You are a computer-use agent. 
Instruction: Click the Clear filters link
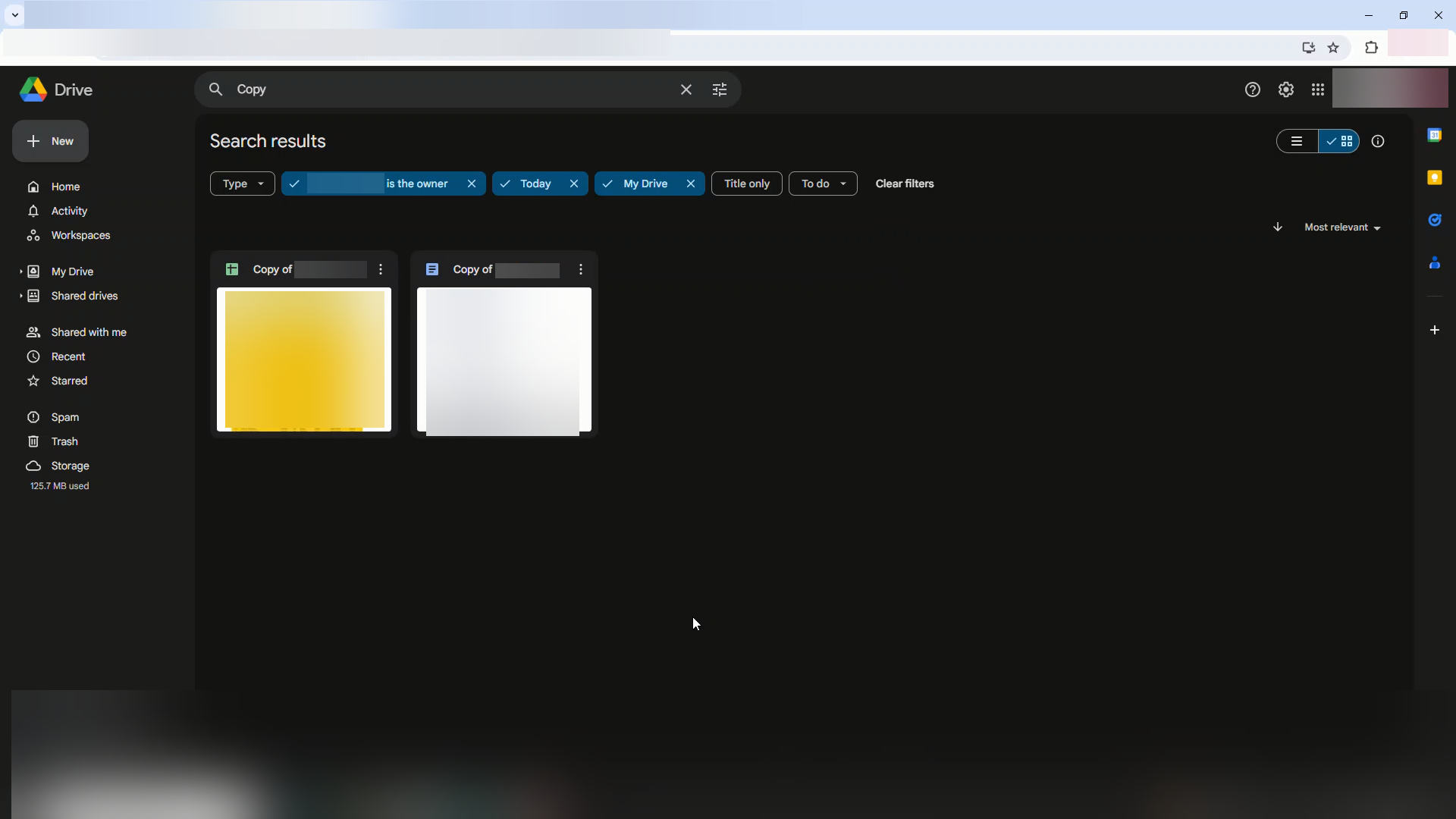click(x=904, y=184)
